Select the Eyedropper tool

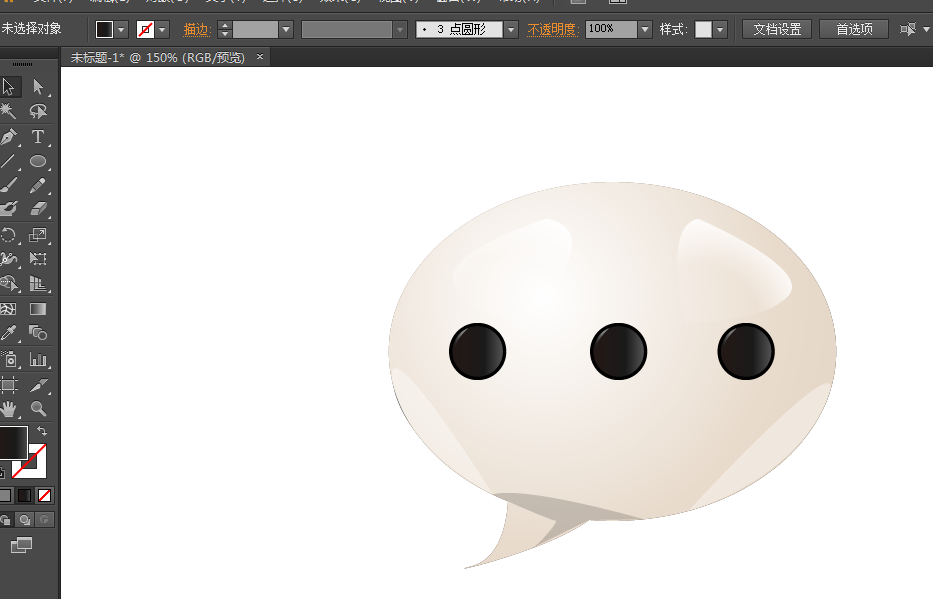pos(8,333)
